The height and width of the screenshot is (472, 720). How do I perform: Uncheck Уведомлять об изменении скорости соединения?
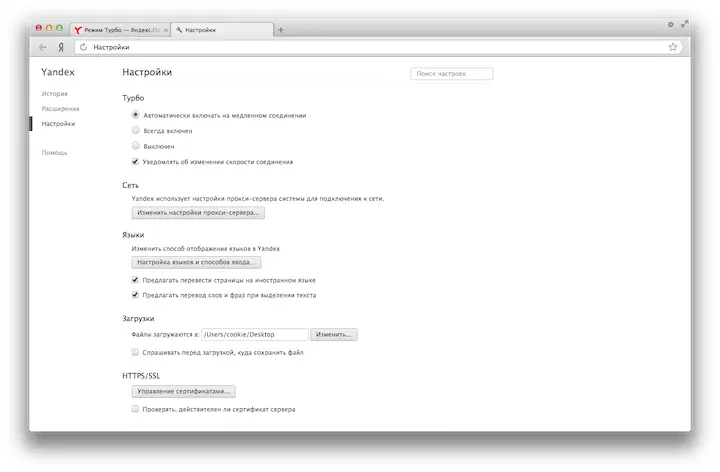click(135, 162)
